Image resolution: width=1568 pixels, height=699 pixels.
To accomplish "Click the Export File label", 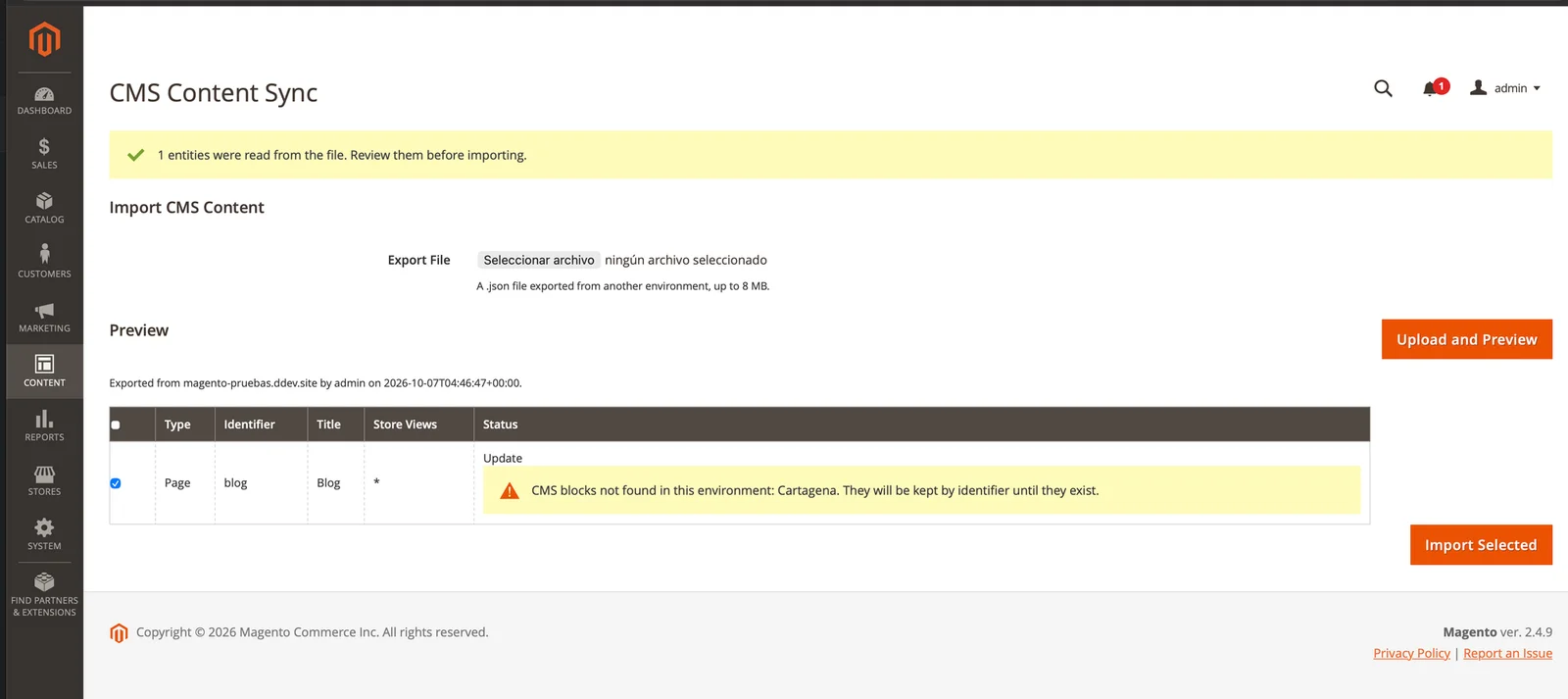I will point(418,260).
